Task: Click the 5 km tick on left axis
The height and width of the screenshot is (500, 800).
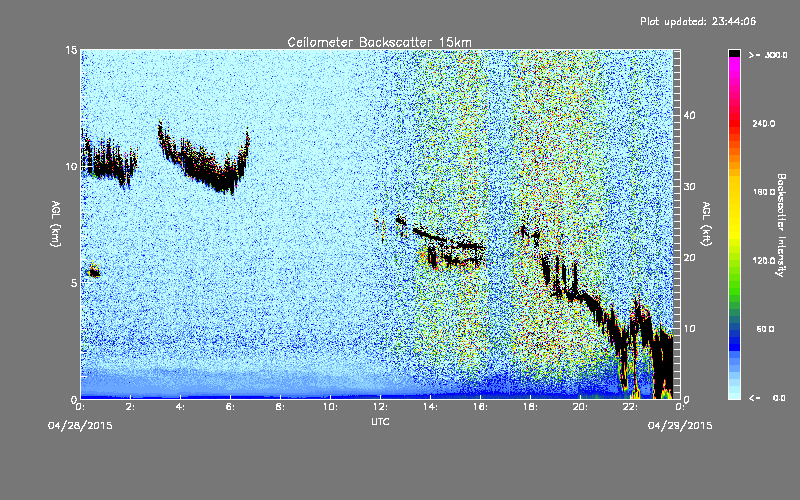Action: click(x=74, y=283)
